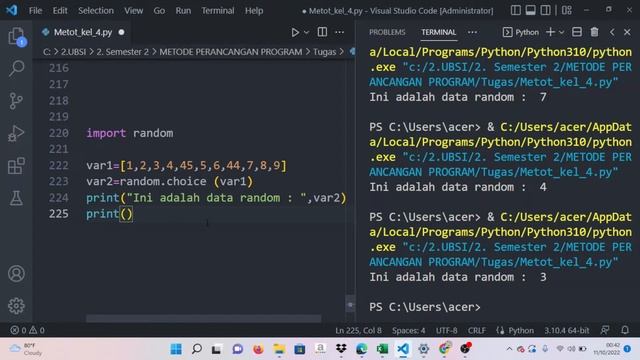
Task: Click in terminal at PS C:\Users\acer> prompt
Action: 424,307
